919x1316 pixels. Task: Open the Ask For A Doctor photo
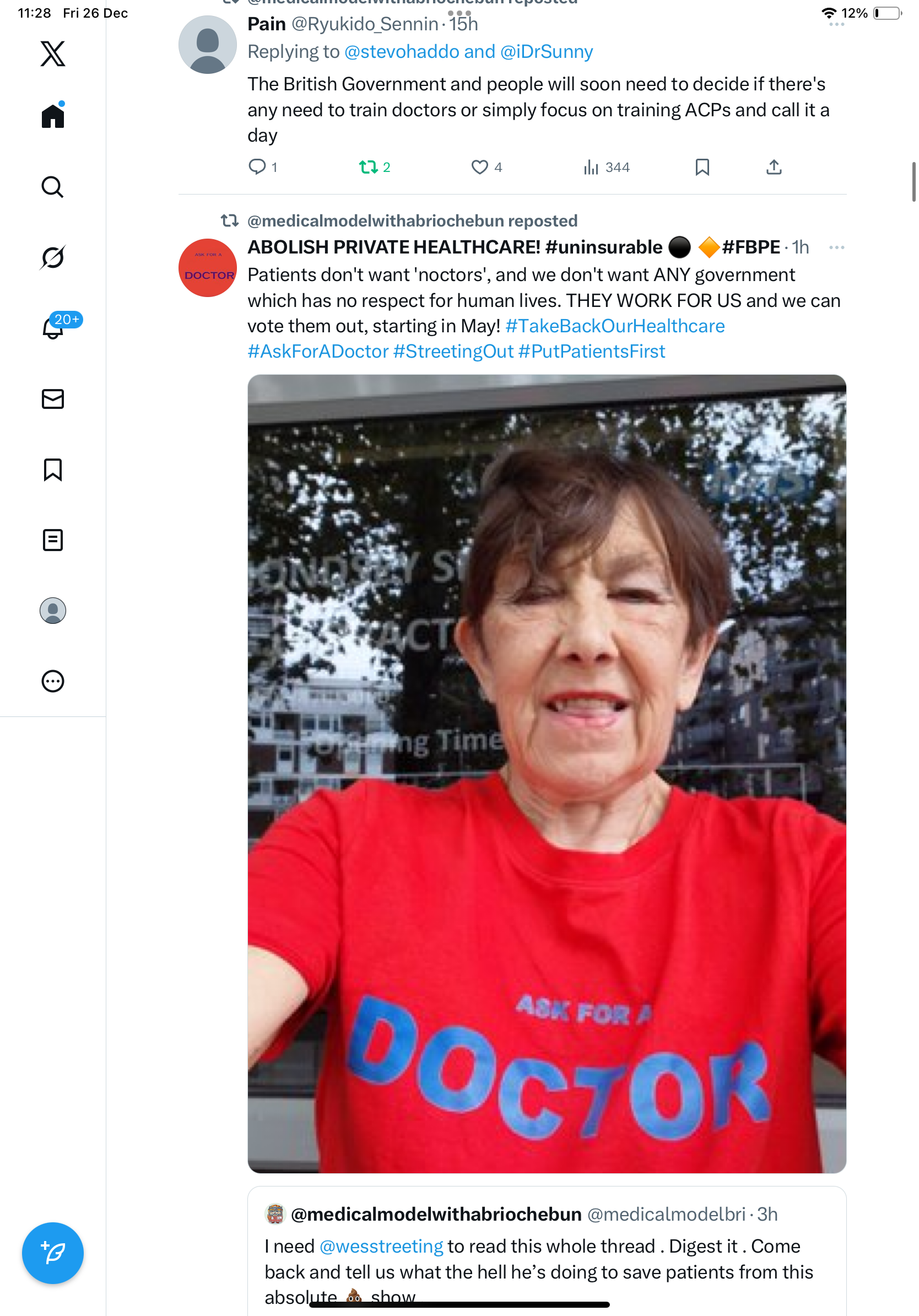547,774
